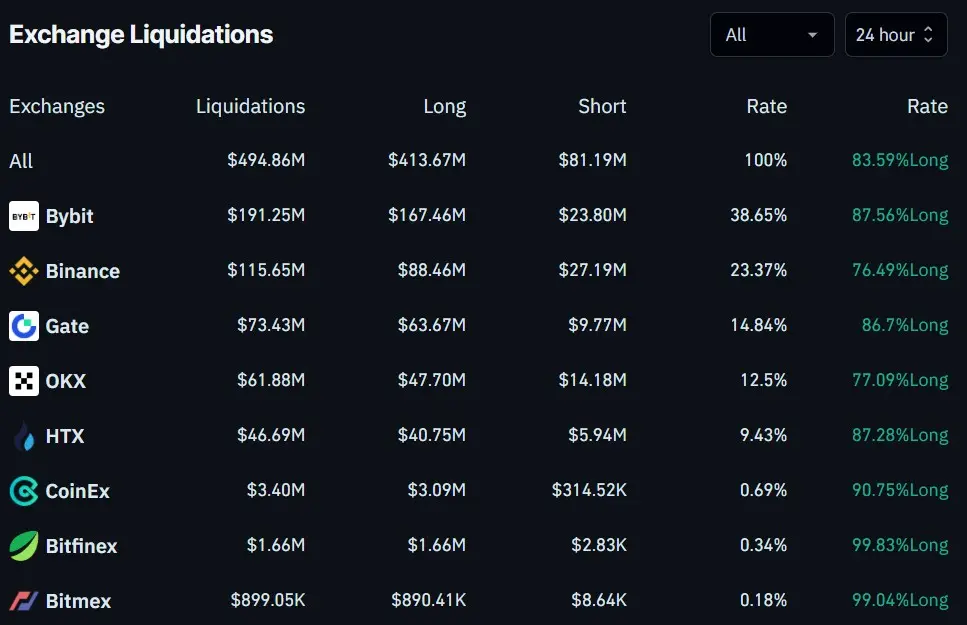Viewport: 967px width, 625px height.
Task: Sort by the Short column header
Action: click(x=602, y=106)
